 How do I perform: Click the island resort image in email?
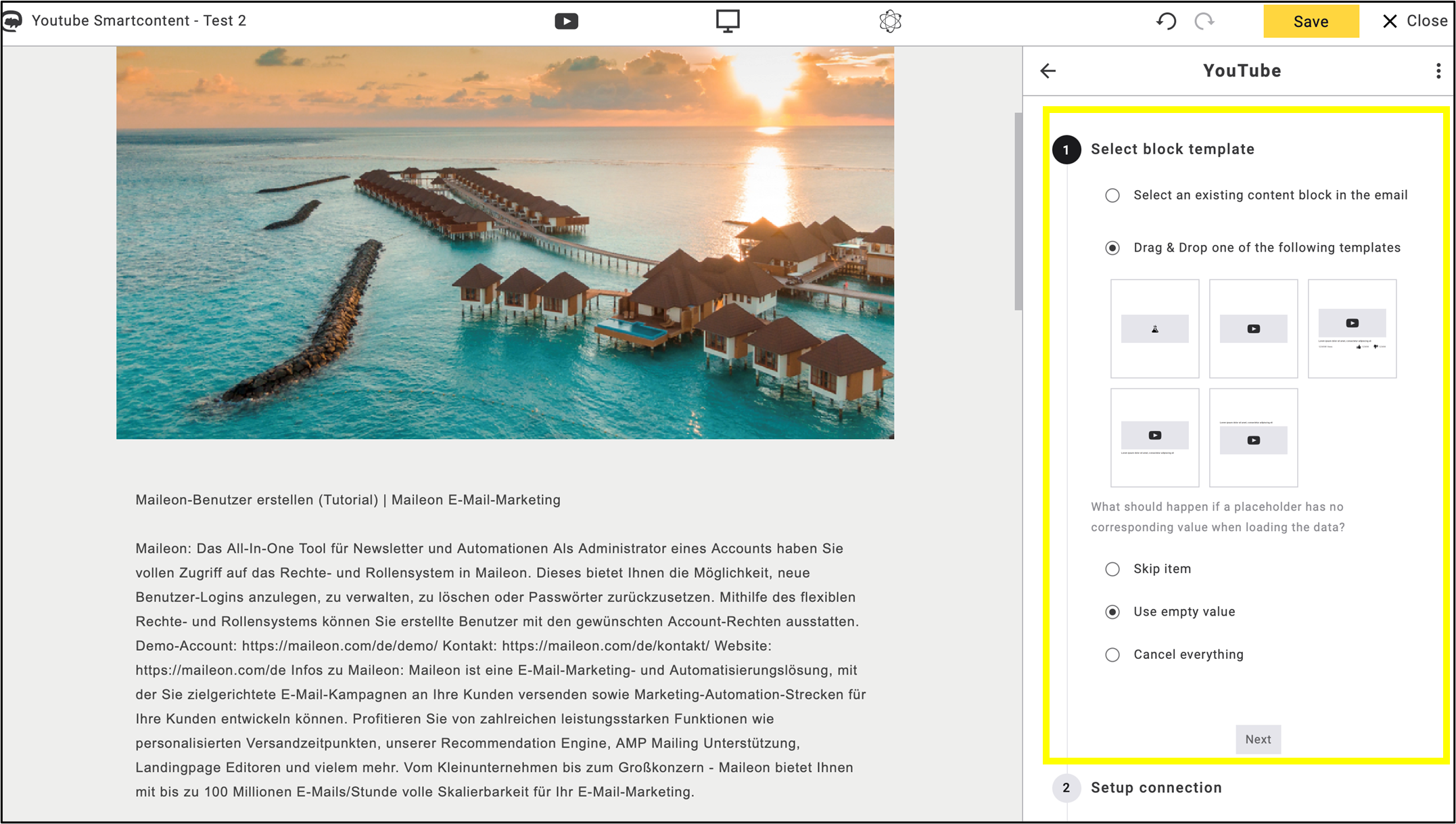(x=505, y=243)
